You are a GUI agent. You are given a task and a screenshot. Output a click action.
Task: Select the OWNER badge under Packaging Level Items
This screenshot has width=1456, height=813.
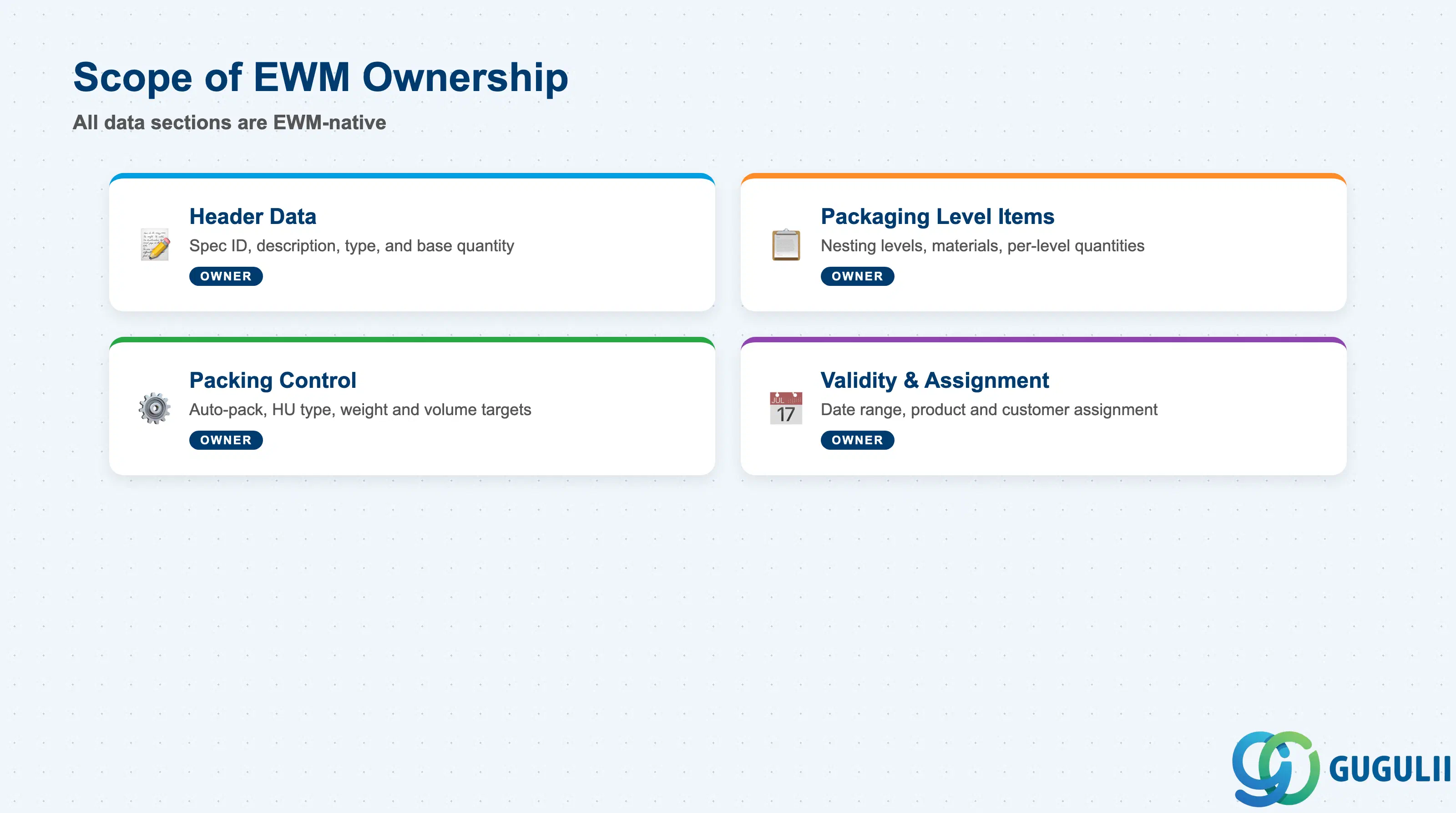point(857,276)
